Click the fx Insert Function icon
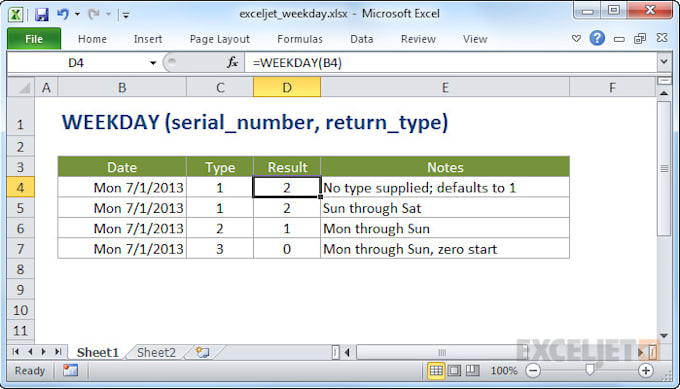Screen dimensions: 680x389 (232, 63)
